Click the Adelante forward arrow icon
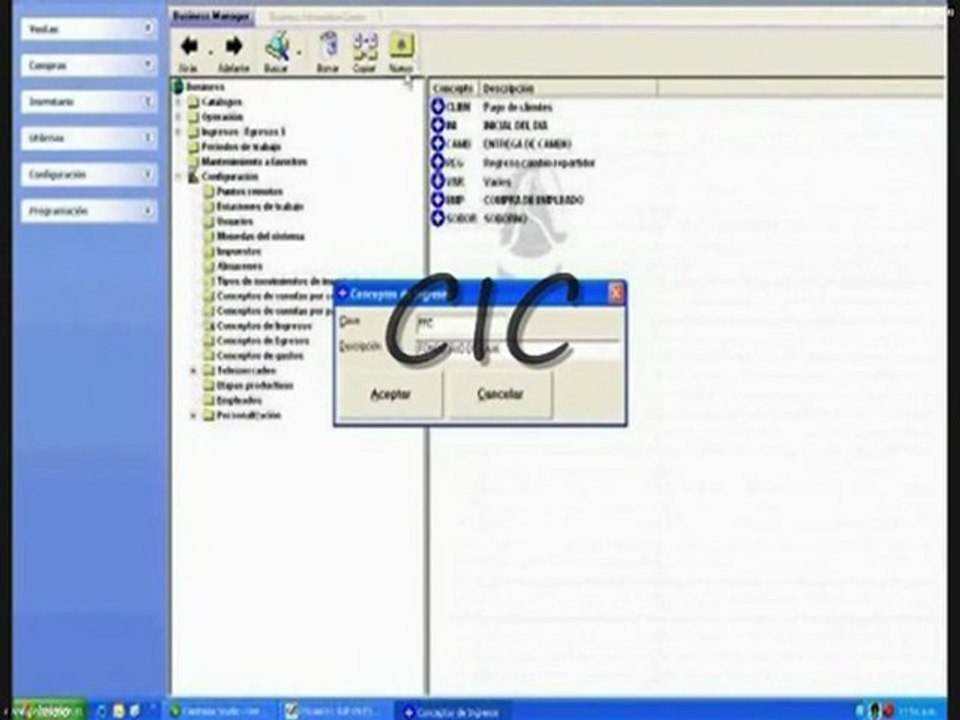960x720 pixels. (x=234, y=46)
